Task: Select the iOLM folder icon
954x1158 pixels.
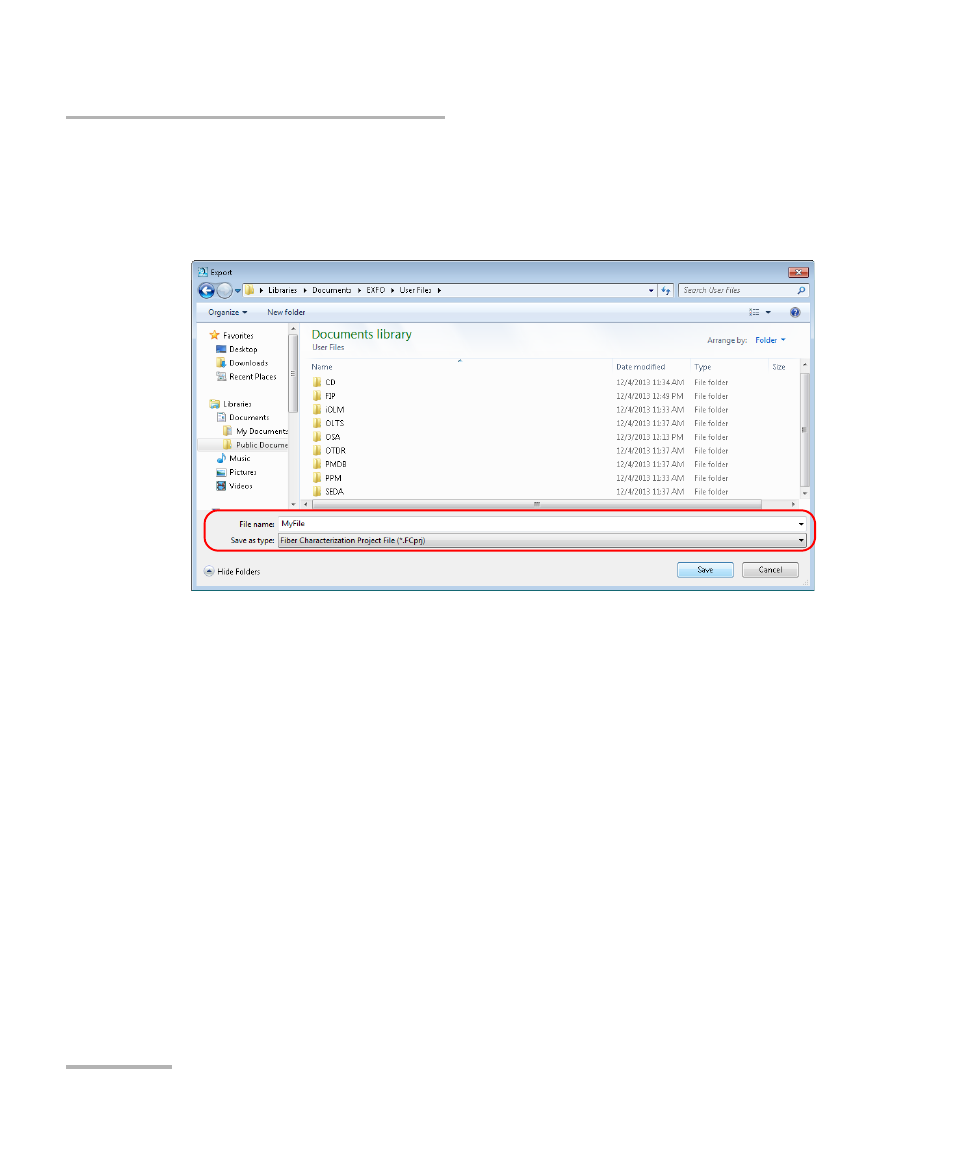Action: 317,410
